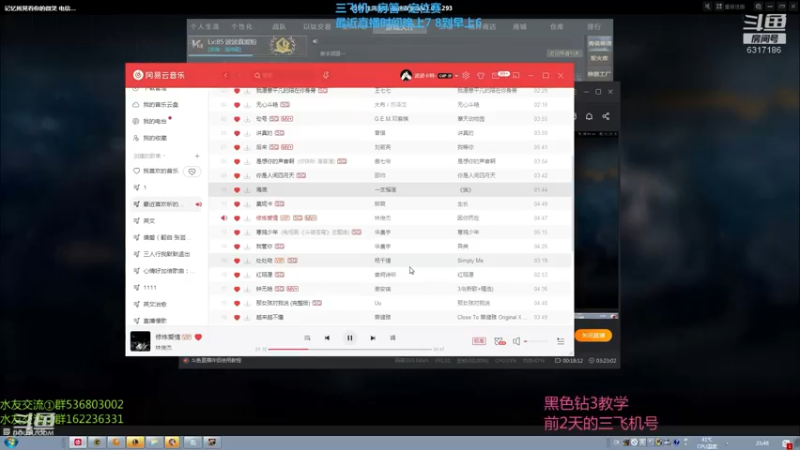Skip to the next track
800x450 pixels.
coord(373,338)
